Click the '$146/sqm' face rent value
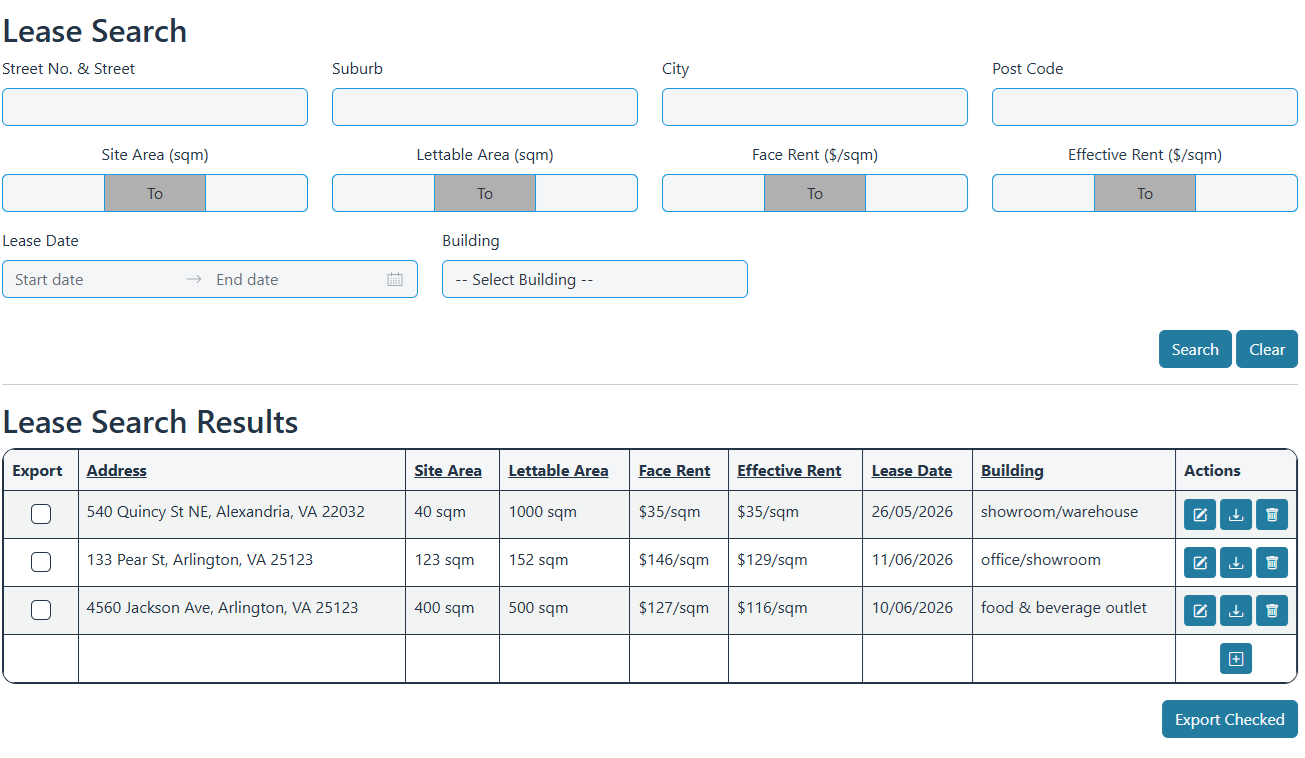This screenshot has width=1305, height=758. (x=674, y=560)
